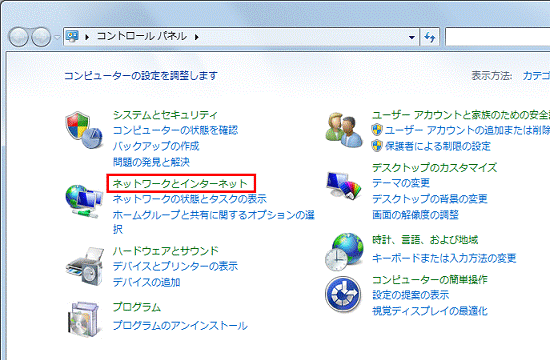Click デスクトップの背景の変更 link
This screenshot has width=550, height=360.
pos(430,199)
